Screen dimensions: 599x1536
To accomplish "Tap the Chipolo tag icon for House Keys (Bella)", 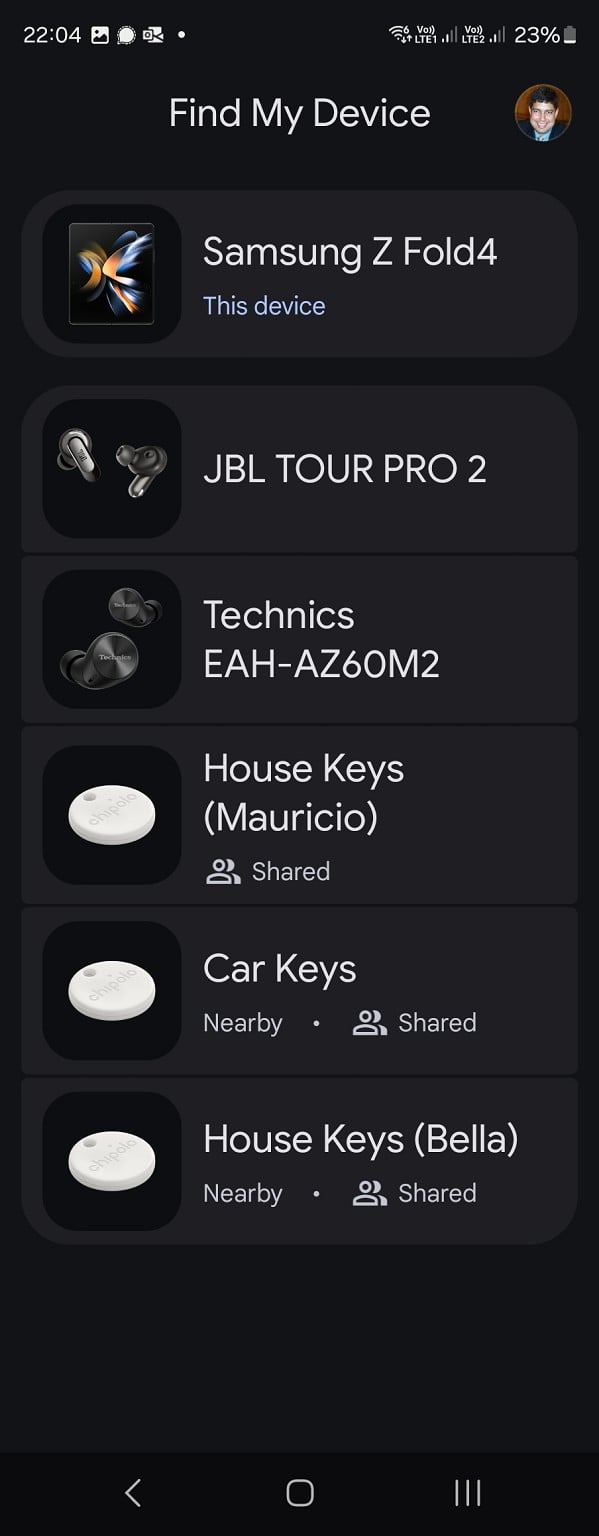I will 112,1161.
